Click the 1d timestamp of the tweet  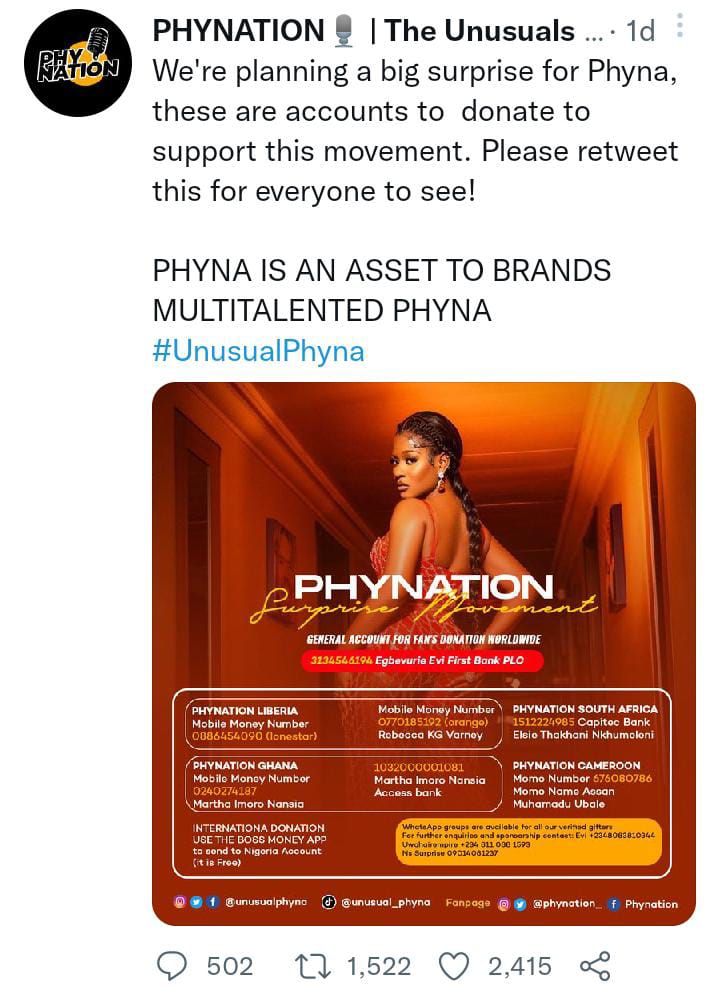639,32
